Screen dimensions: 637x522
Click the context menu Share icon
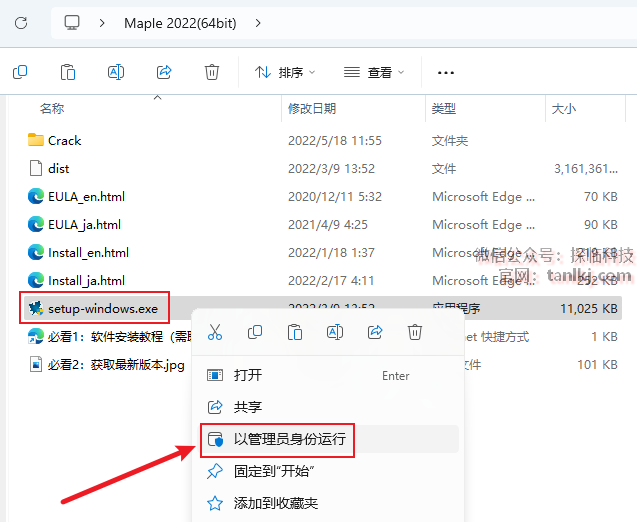click(375, 332)
